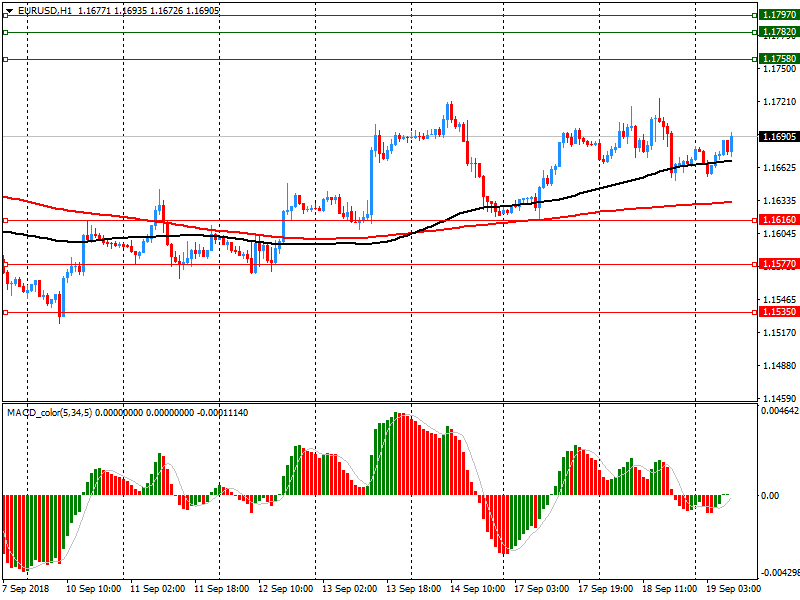Click the 1.17210 price axis label
This screenshot has height=600, width=800.
click(778, 102)
